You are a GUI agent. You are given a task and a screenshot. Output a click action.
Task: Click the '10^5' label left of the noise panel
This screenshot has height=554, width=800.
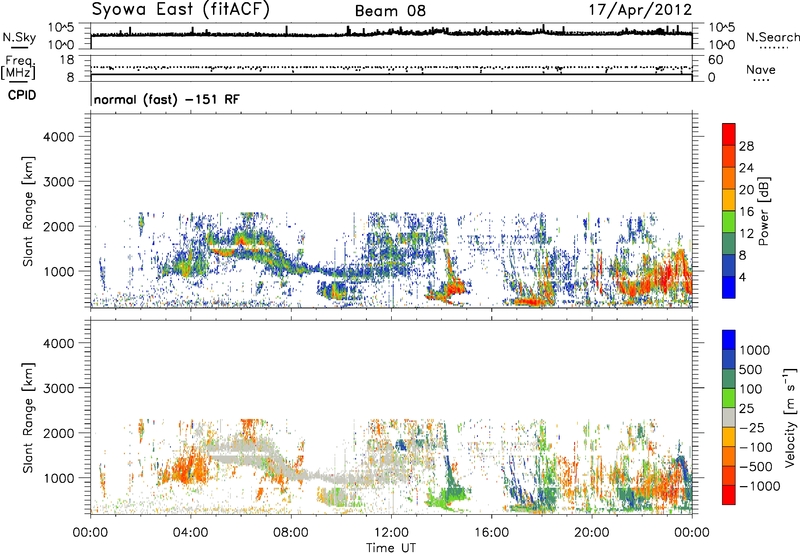coord(61,28)
